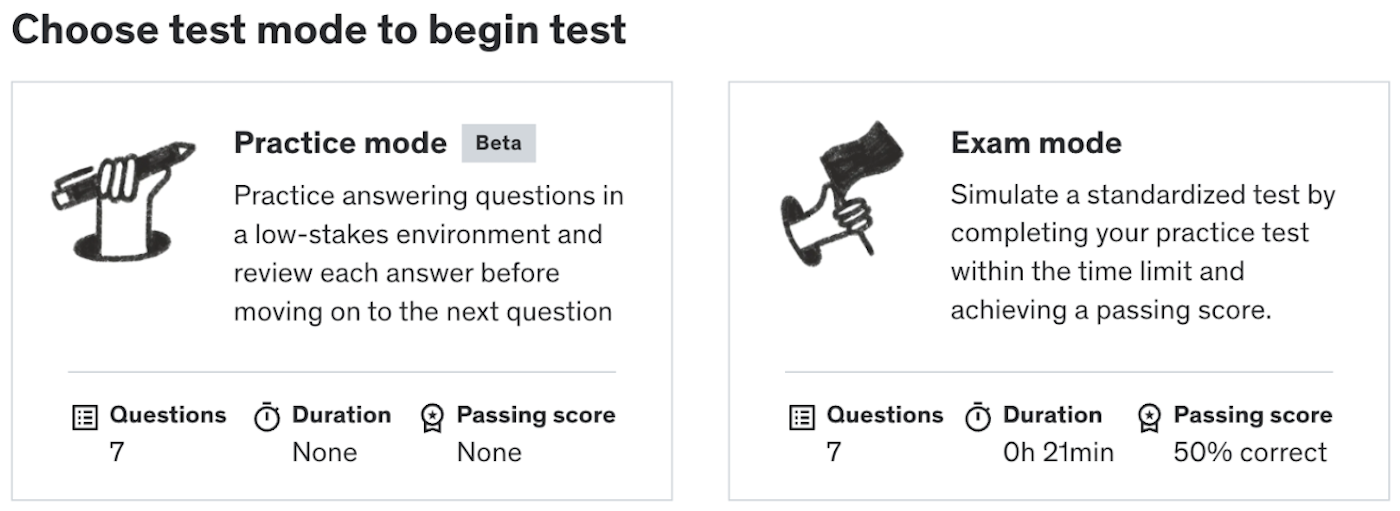1400x511 pixels.
Task: Click the Practice mode questions list icon
Action: (x=86, y=417)
